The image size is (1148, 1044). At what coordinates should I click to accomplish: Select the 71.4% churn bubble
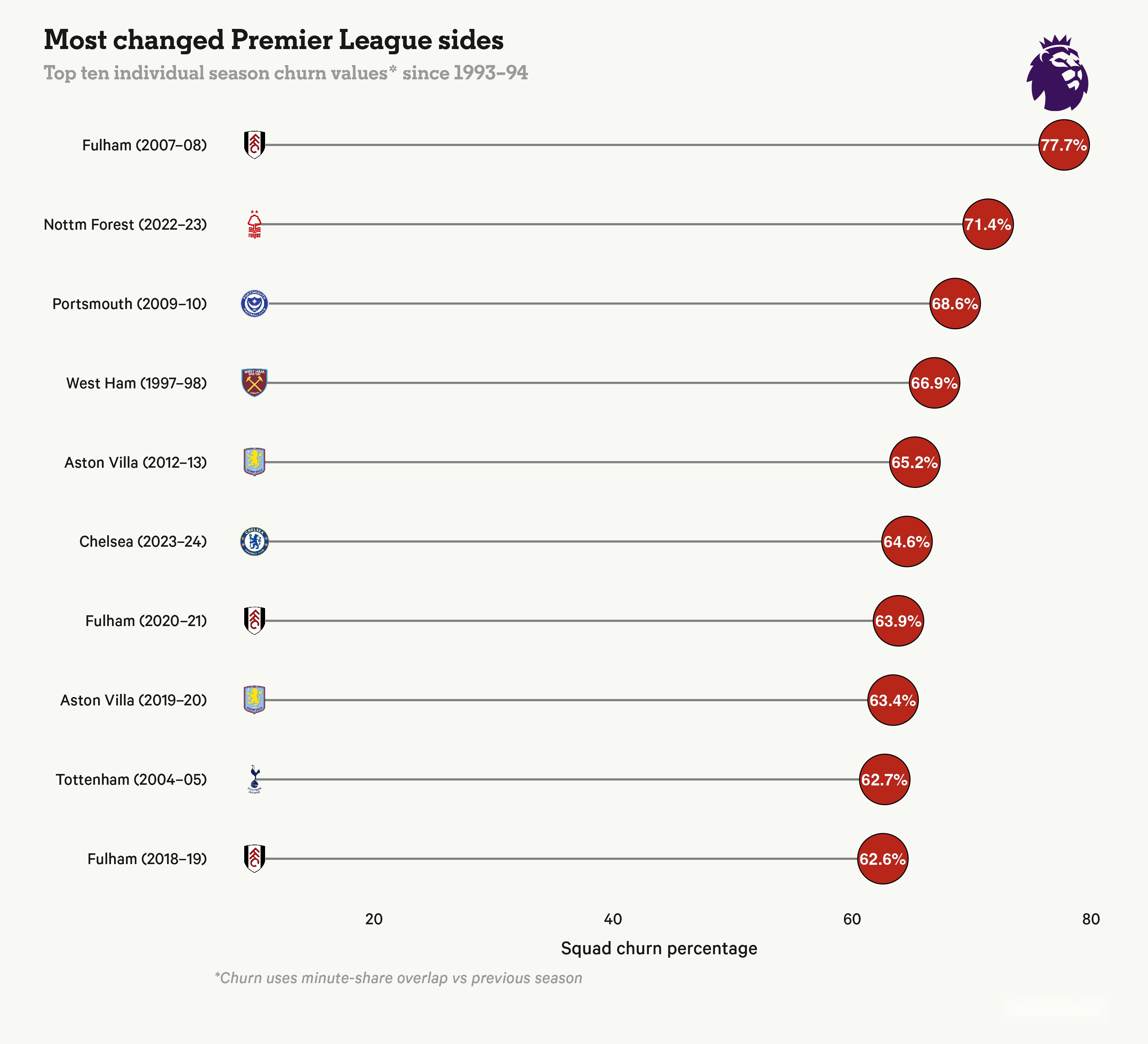pyautogui.click(x=987, y=224)
